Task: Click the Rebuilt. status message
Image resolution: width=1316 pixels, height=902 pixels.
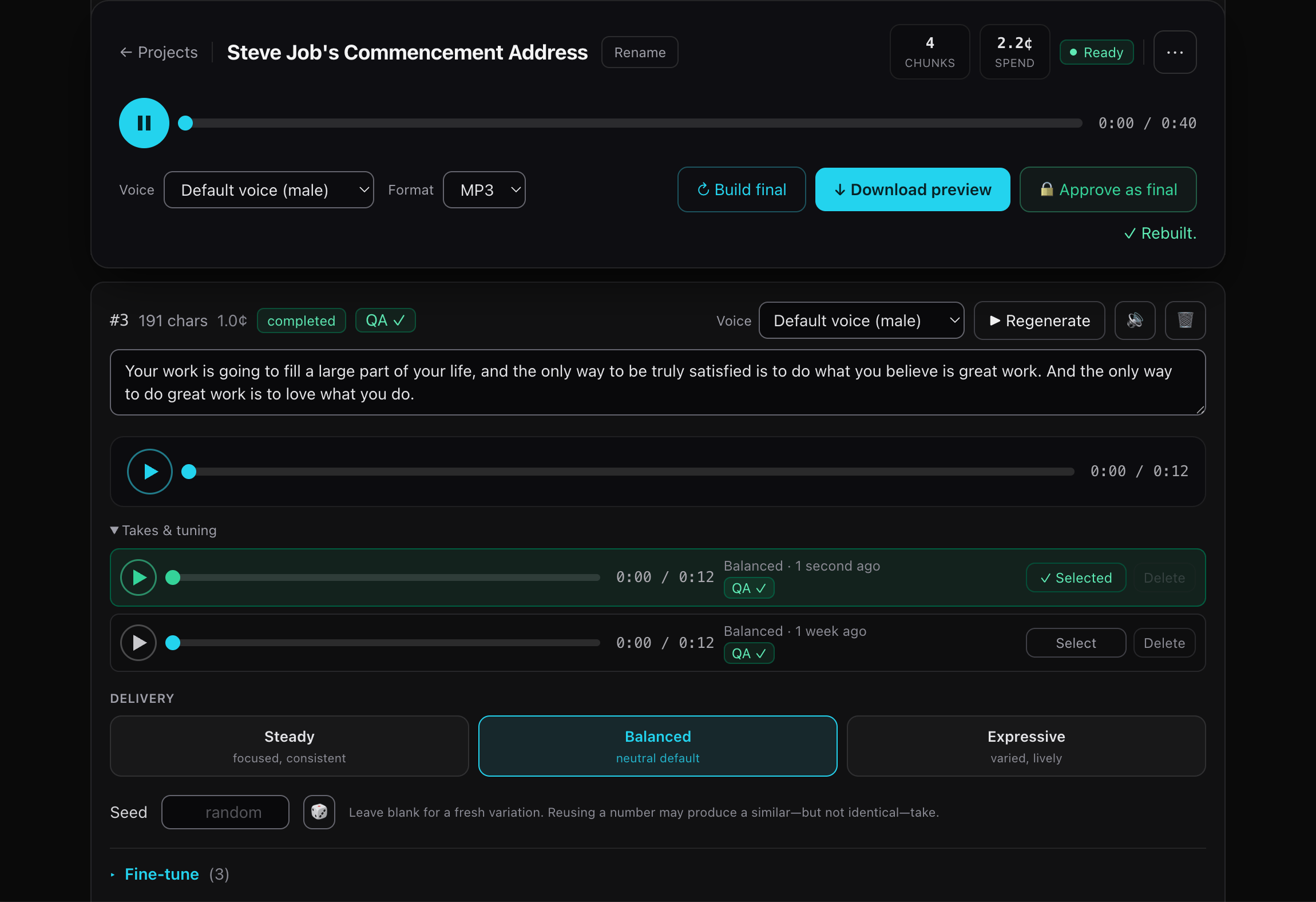Action: point(1160,234)
